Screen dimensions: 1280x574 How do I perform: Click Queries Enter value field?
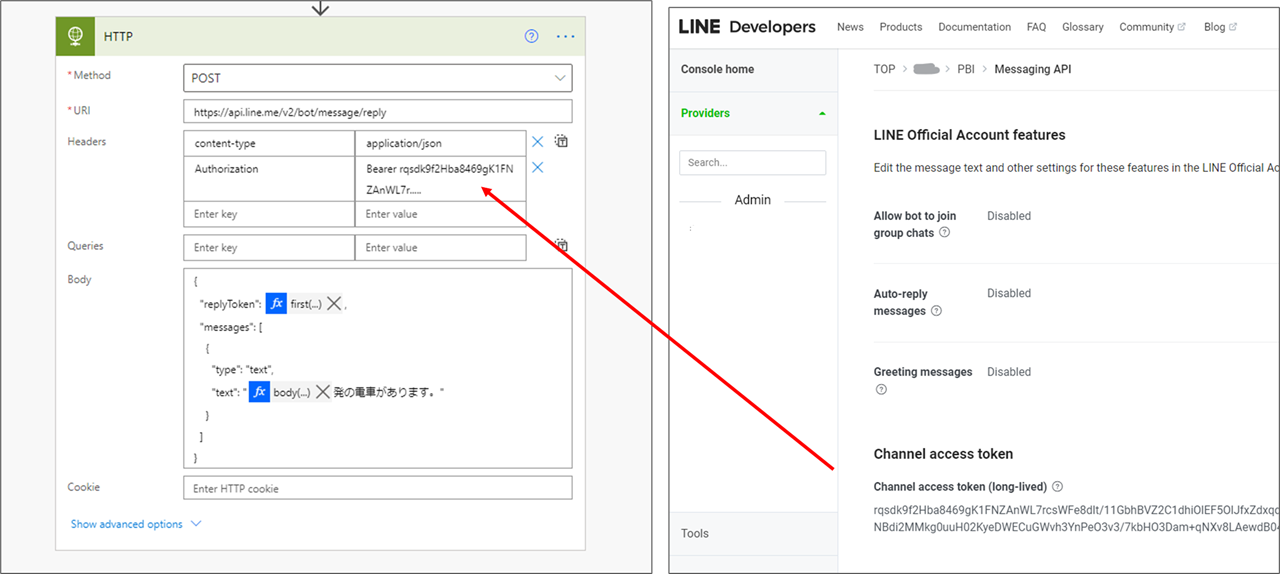440,247
